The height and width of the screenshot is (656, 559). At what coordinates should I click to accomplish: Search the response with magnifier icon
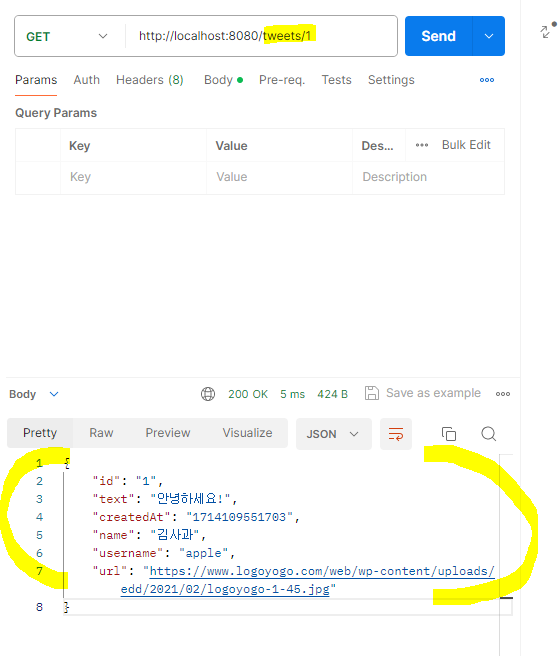488,434
